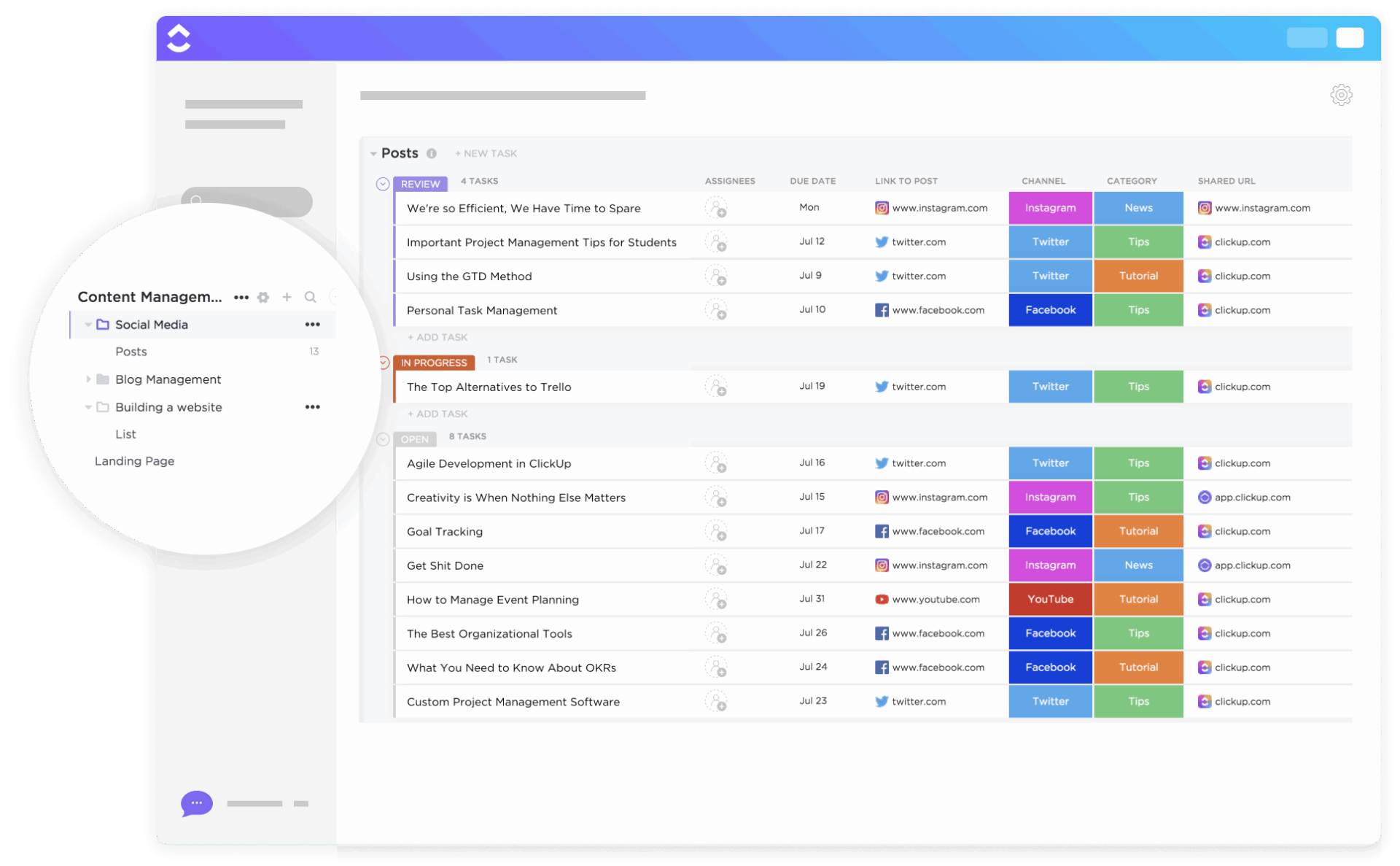Click the YouTube icon on How to Manage Event Planning

(x=882, y=599)
